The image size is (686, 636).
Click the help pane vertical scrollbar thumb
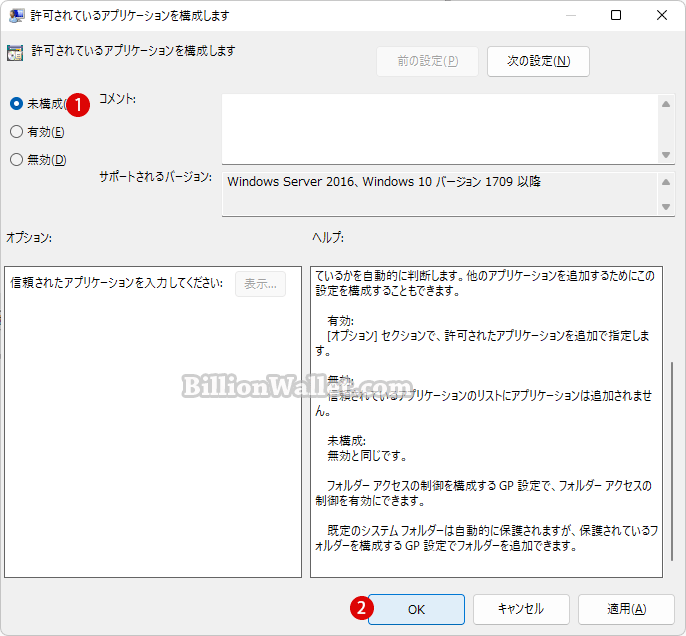point(672,461)
